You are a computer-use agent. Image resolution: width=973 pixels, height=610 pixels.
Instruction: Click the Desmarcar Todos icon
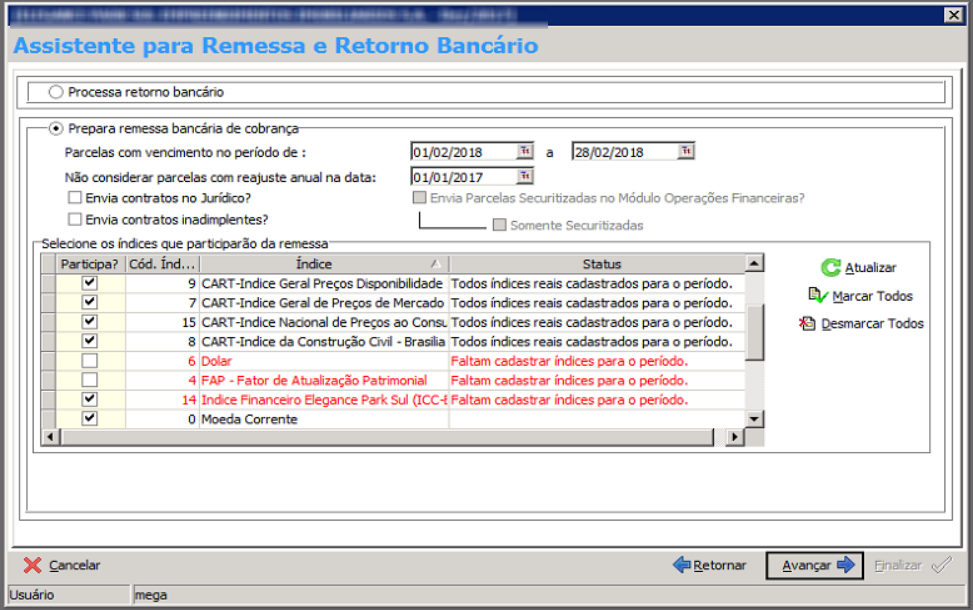(x=808, y=323)
